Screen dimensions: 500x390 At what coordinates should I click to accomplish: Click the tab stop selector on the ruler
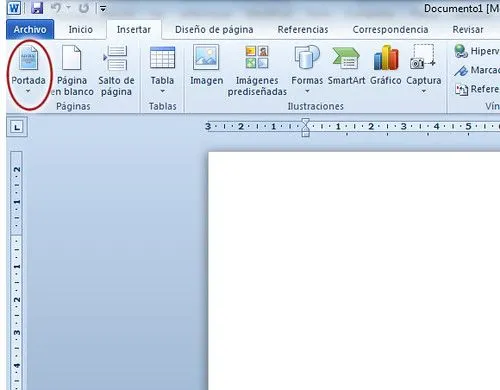[17, 127]
